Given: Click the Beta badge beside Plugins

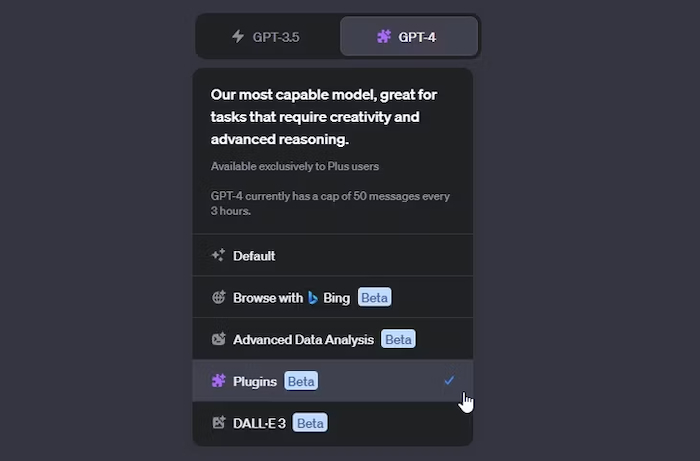Looking at the screenshot, I should pos(301,381).
